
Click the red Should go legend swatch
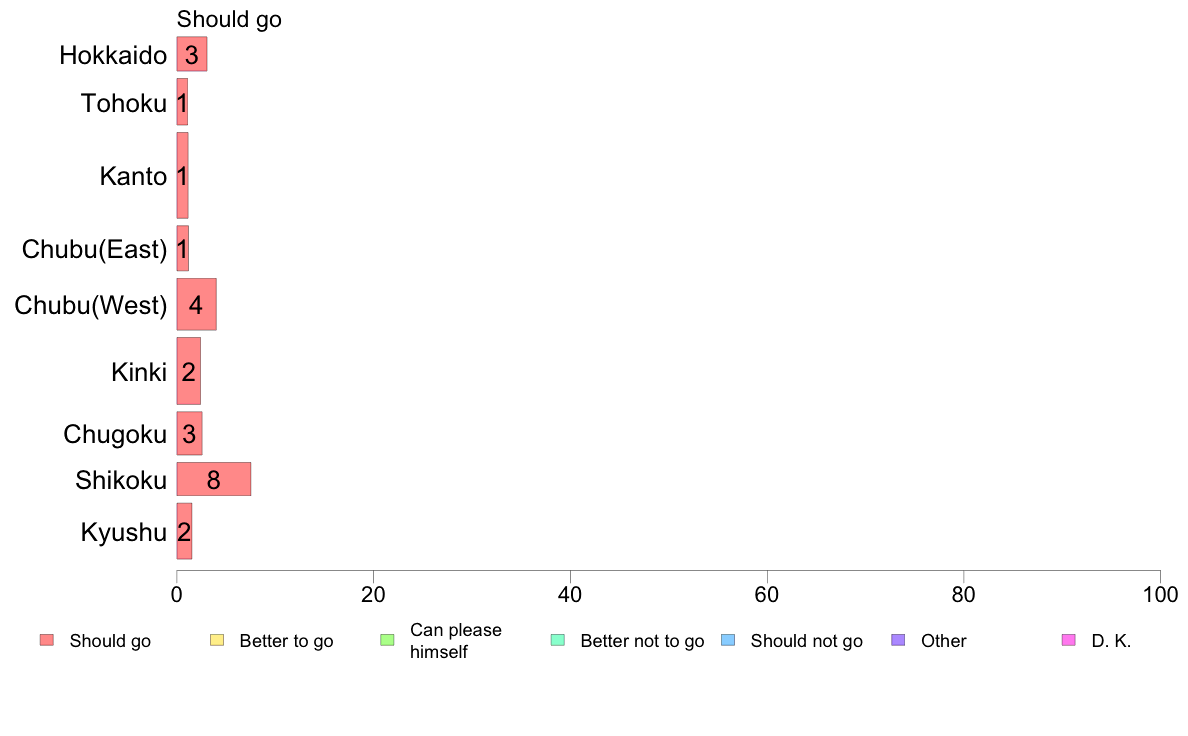point(47,640)
